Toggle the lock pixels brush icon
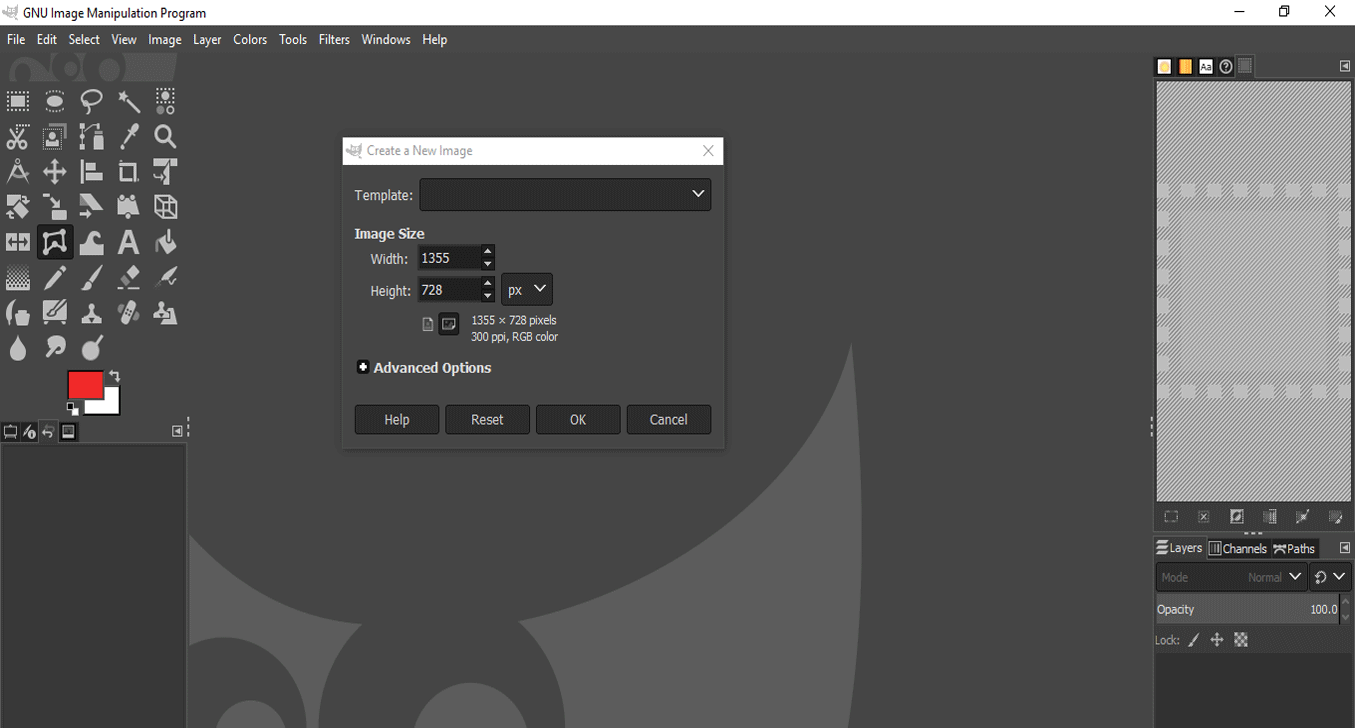The image size is (1355, 728). 1193,640
